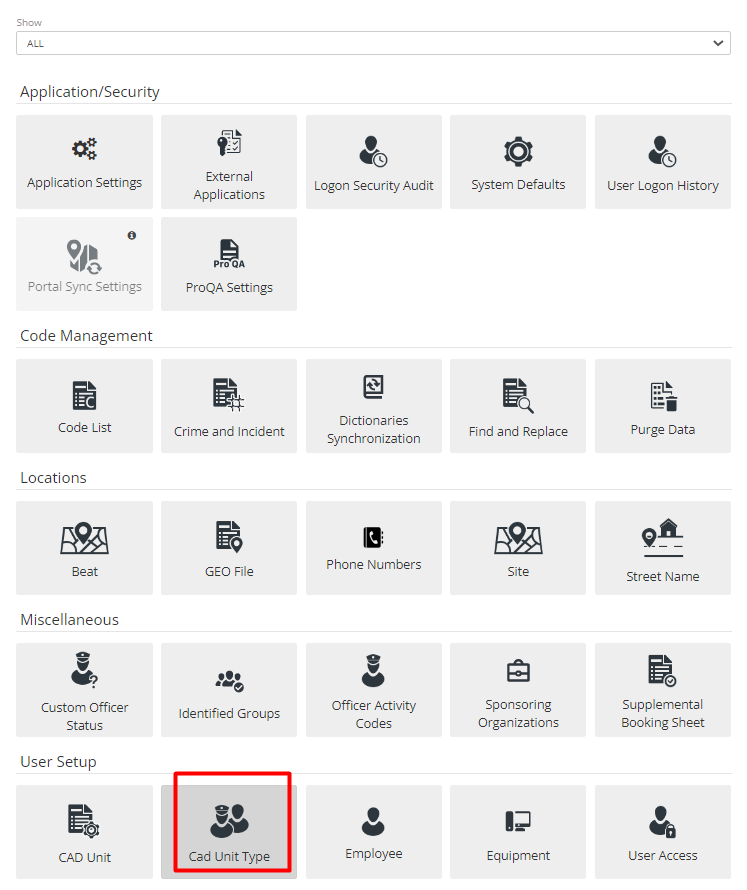Screen dimensions: 747x890
Task: Click the Code Management section heading
Action: coord(86,335)
